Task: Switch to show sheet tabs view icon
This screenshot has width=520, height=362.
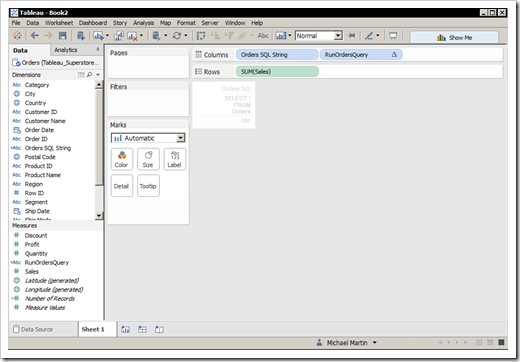Action: tap(501, 342)
